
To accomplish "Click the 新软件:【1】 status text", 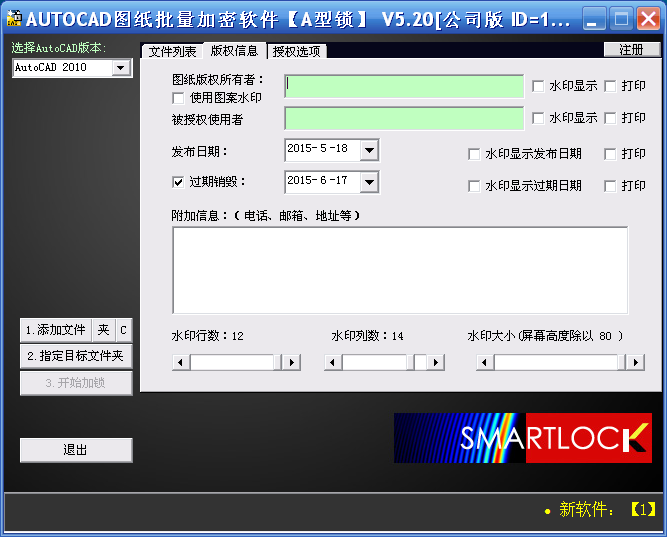I will pos(600,509).
